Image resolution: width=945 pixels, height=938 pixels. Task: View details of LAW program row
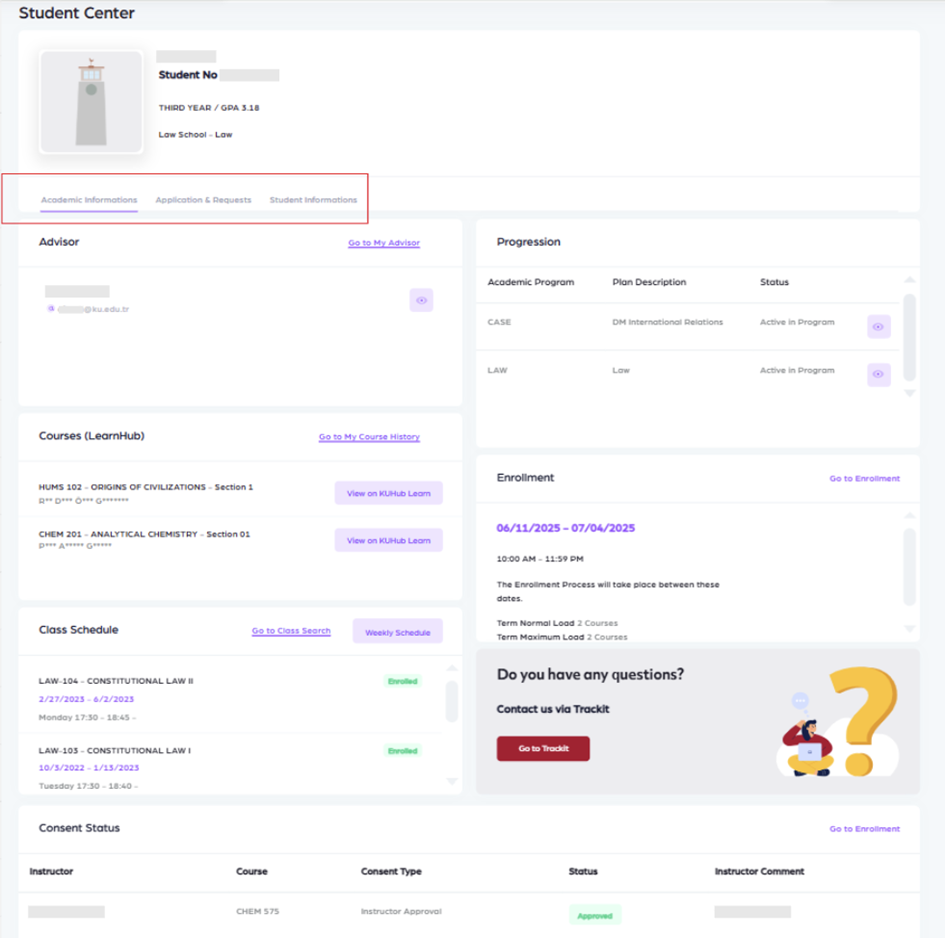[878, 375]
